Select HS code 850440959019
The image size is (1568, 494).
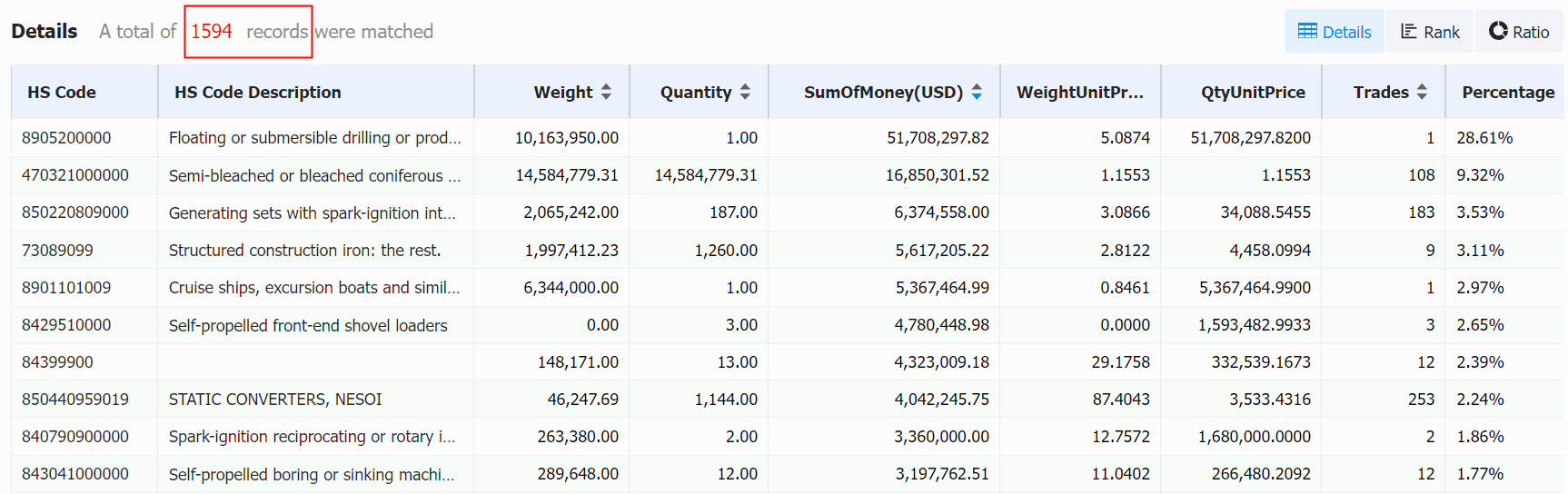click(x=75, y=400)
